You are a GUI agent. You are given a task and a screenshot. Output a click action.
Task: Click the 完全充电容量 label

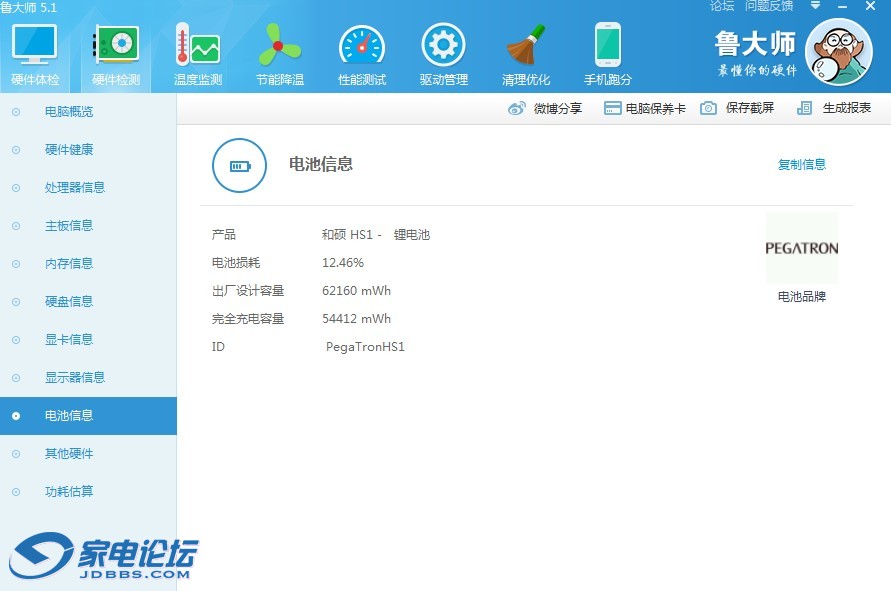(248, 318)
